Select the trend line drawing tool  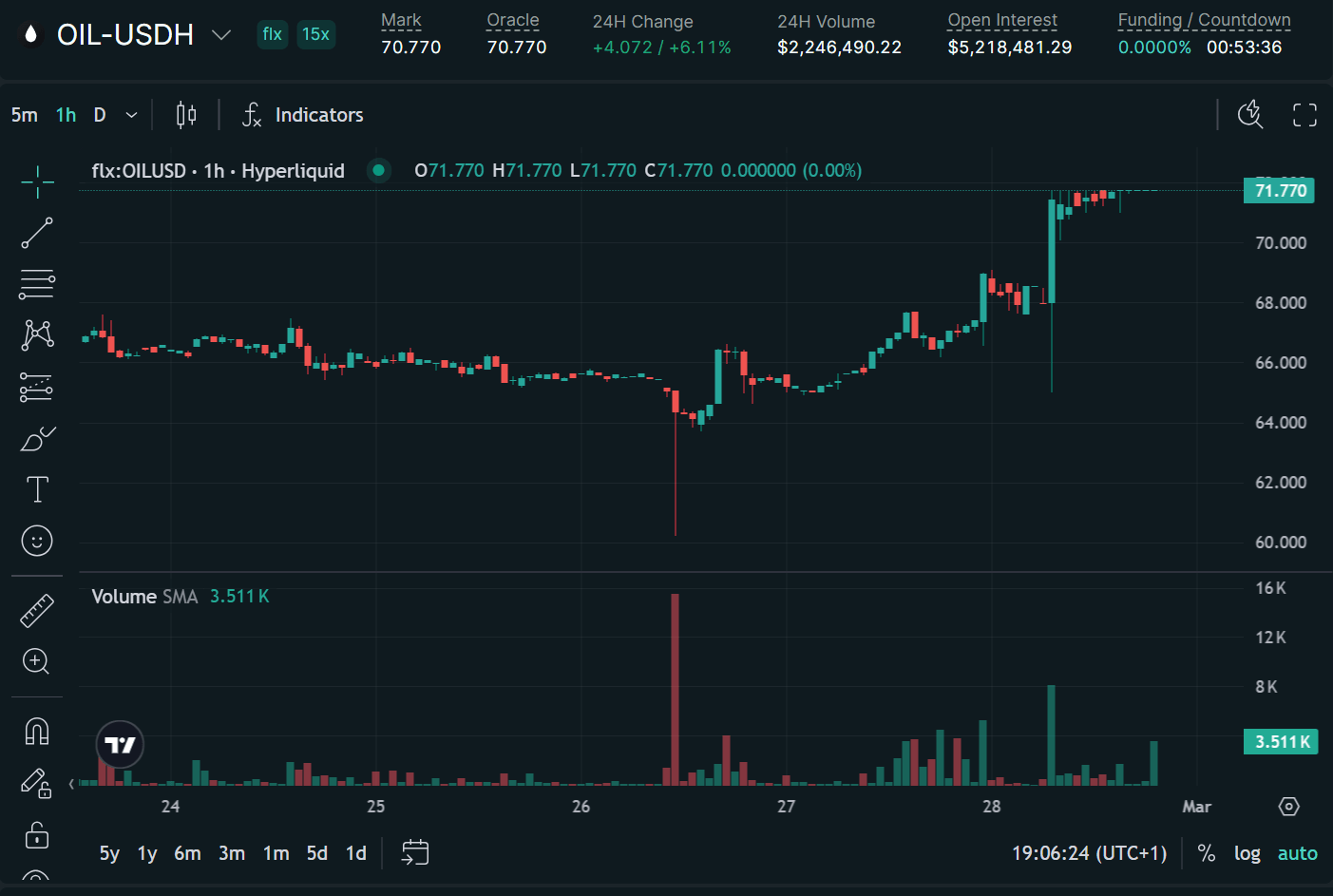click(37, 233)
